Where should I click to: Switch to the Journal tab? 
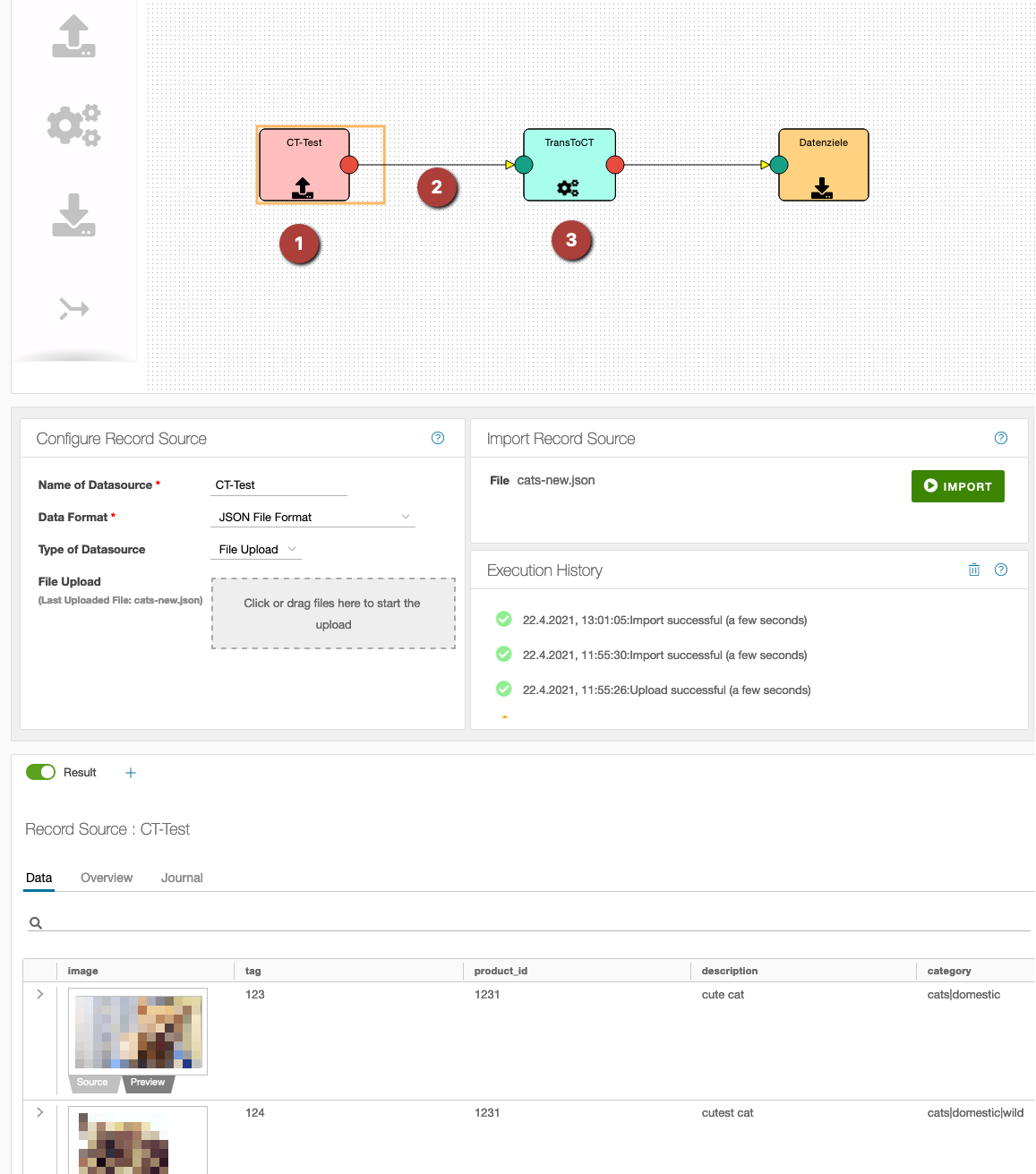pos(182,878)
